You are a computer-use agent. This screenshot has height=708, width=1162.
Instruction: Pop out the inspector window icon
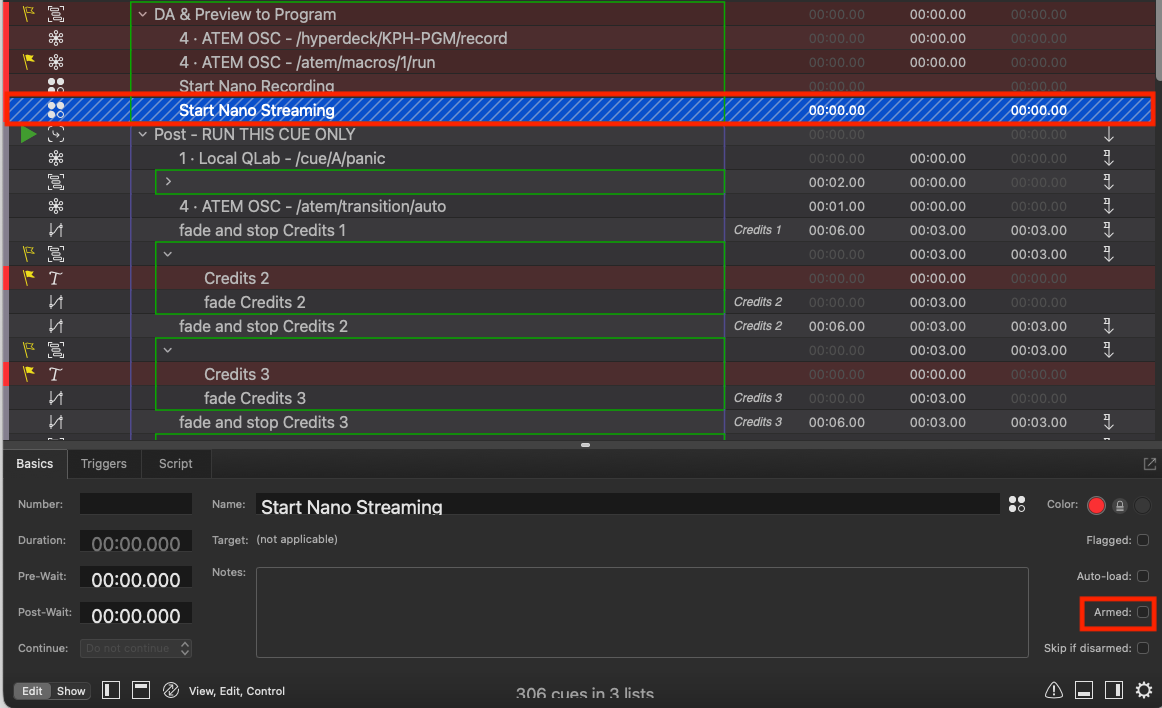coord(1149,463)
